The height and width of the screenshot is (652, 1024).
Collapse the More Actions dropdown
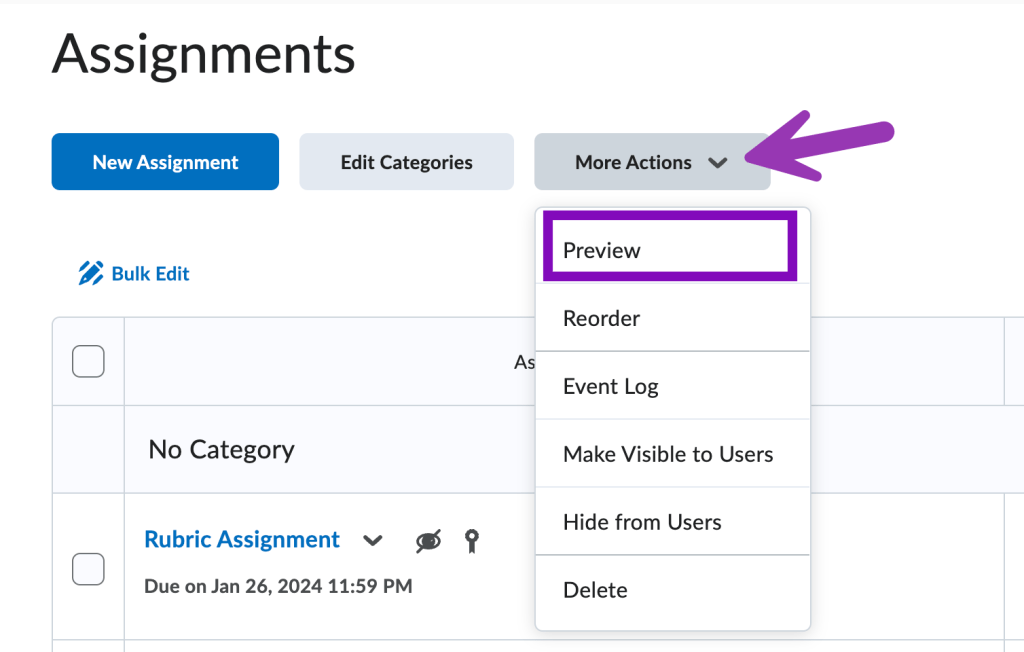[652, 162]
